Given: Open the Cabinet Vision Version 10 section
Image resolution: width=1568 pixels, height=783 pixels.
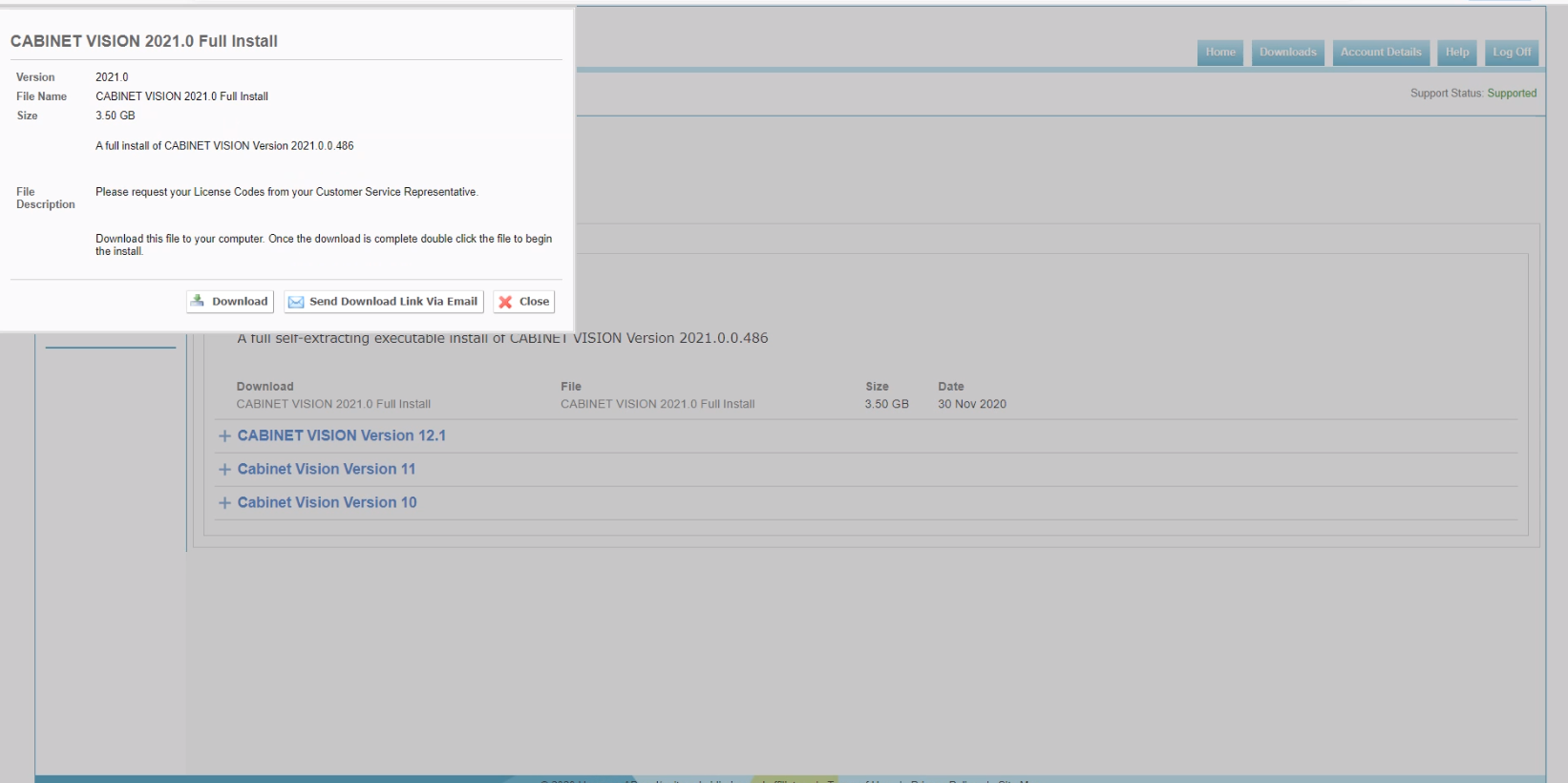Looking at the screenshot, I should point(328,502).
